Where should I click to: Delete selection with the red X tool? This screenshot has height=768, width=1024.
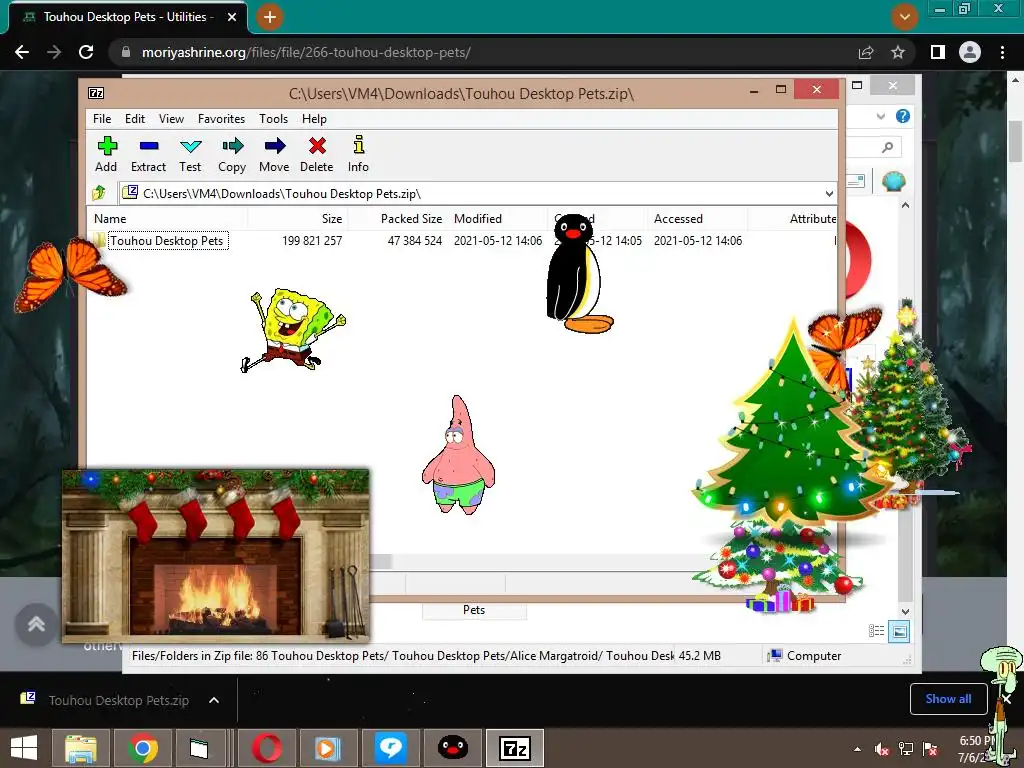coord(317,154)
